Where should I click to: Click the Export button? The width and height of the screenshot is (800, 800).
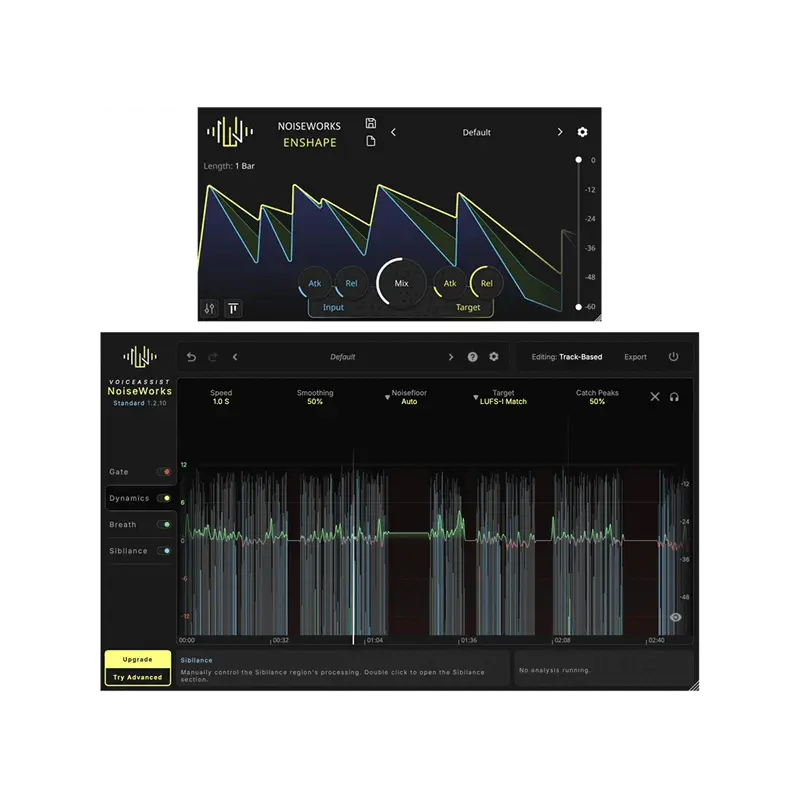[635, 357]
